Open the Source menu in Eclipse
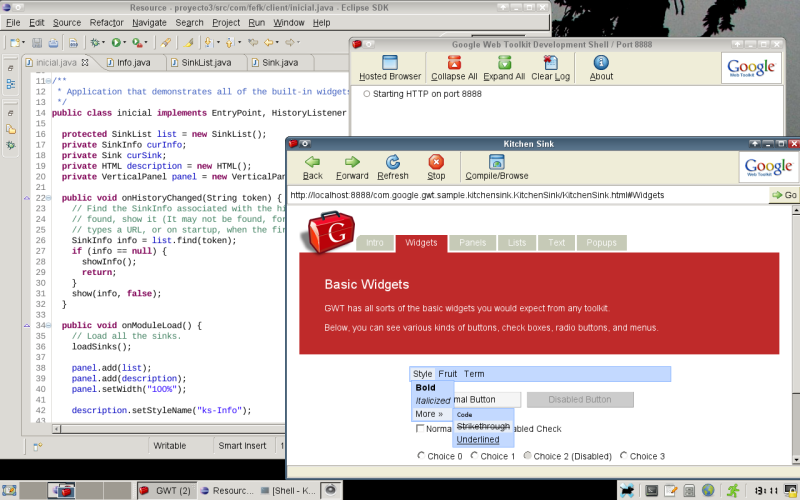Image resolution: width=800 pixels, height=500 pixels. coord(67,22)
